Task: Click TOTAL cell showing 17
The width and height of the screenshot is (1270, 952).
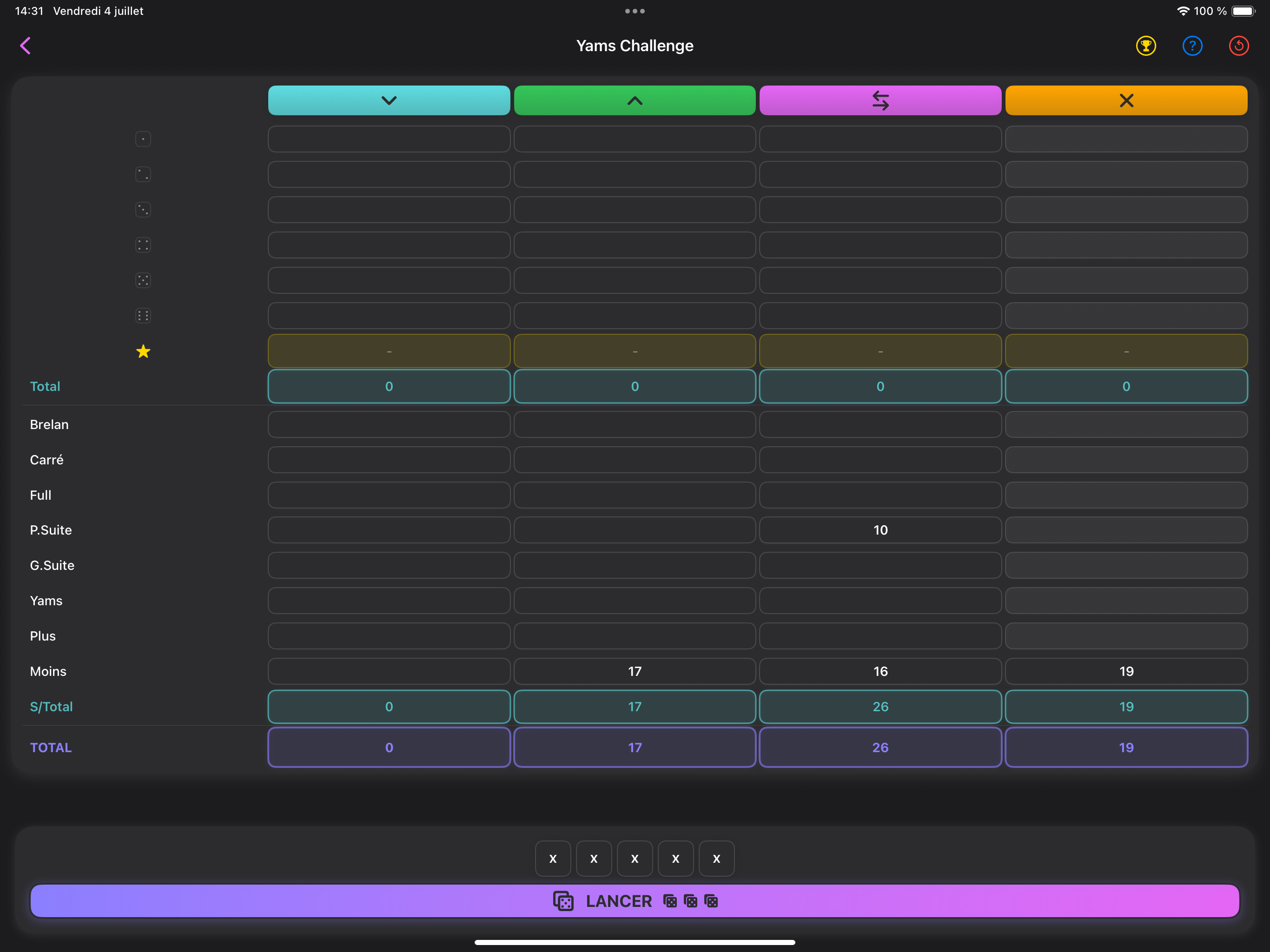Action: pyautogui.click(x=635, y=747)
